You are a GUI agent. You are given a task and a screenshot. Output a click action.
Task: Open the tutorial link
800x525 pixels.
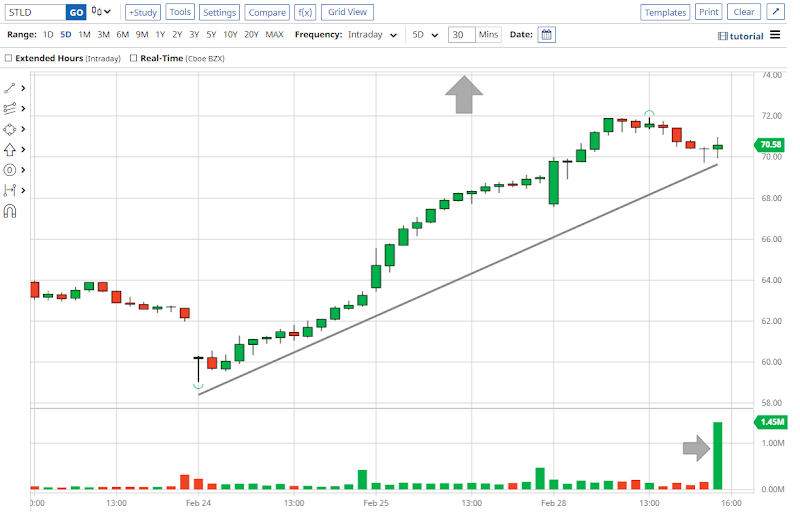click(x=741, y=36)
